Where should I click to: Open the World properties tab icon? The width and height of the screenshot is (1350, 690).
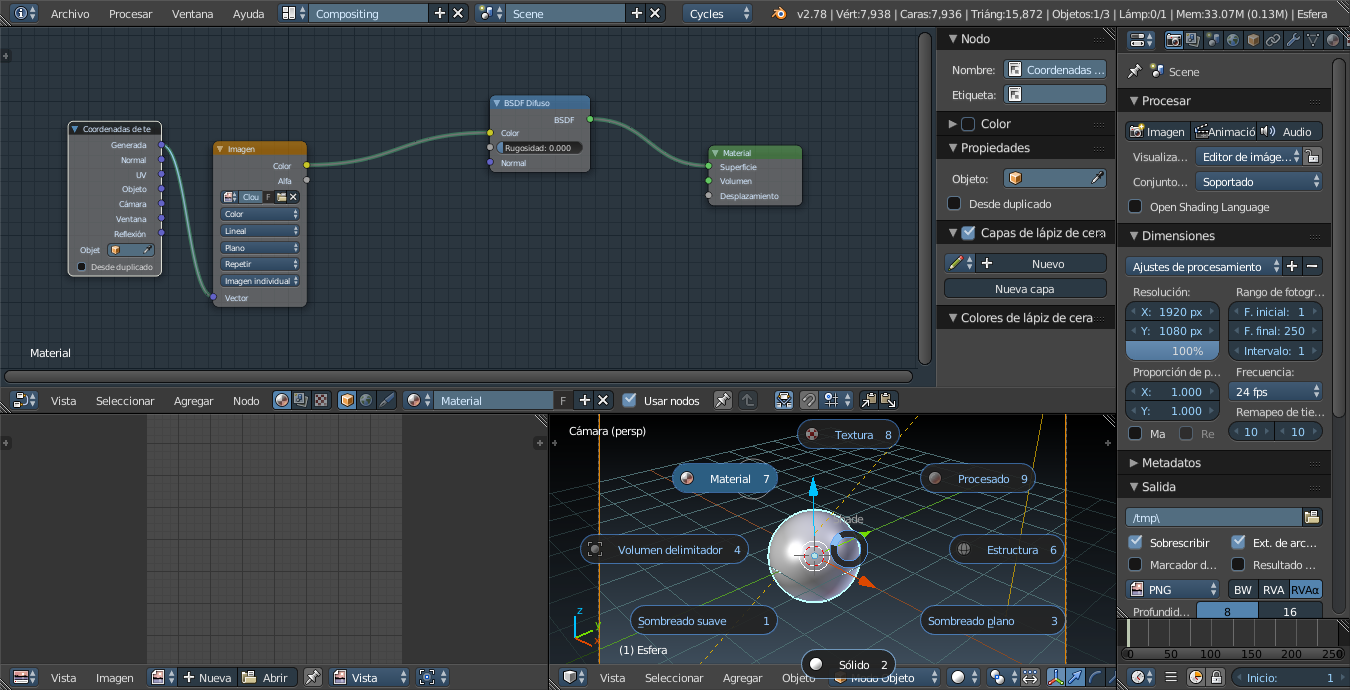(1233, 41)
